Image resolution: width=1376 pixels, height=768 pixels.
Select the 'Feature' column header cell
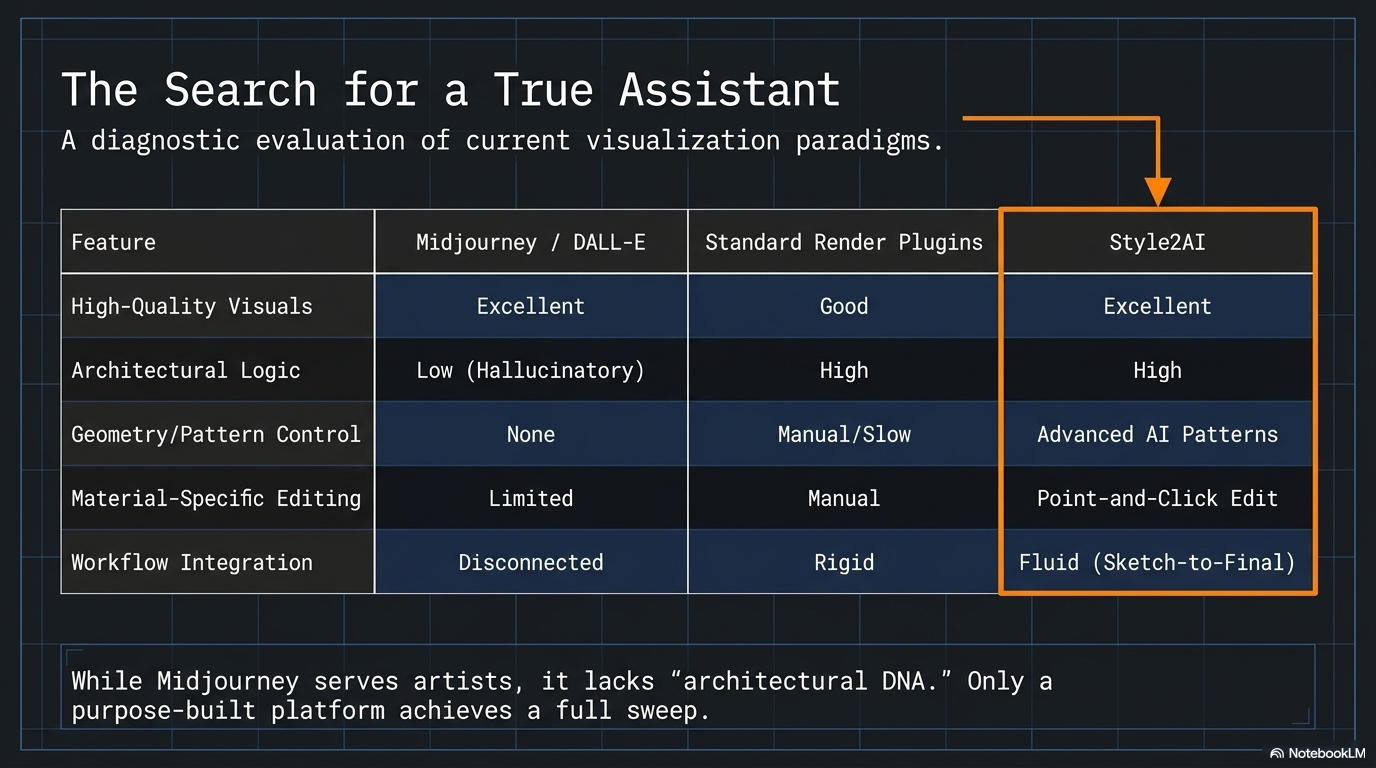[x=218, y=242]
